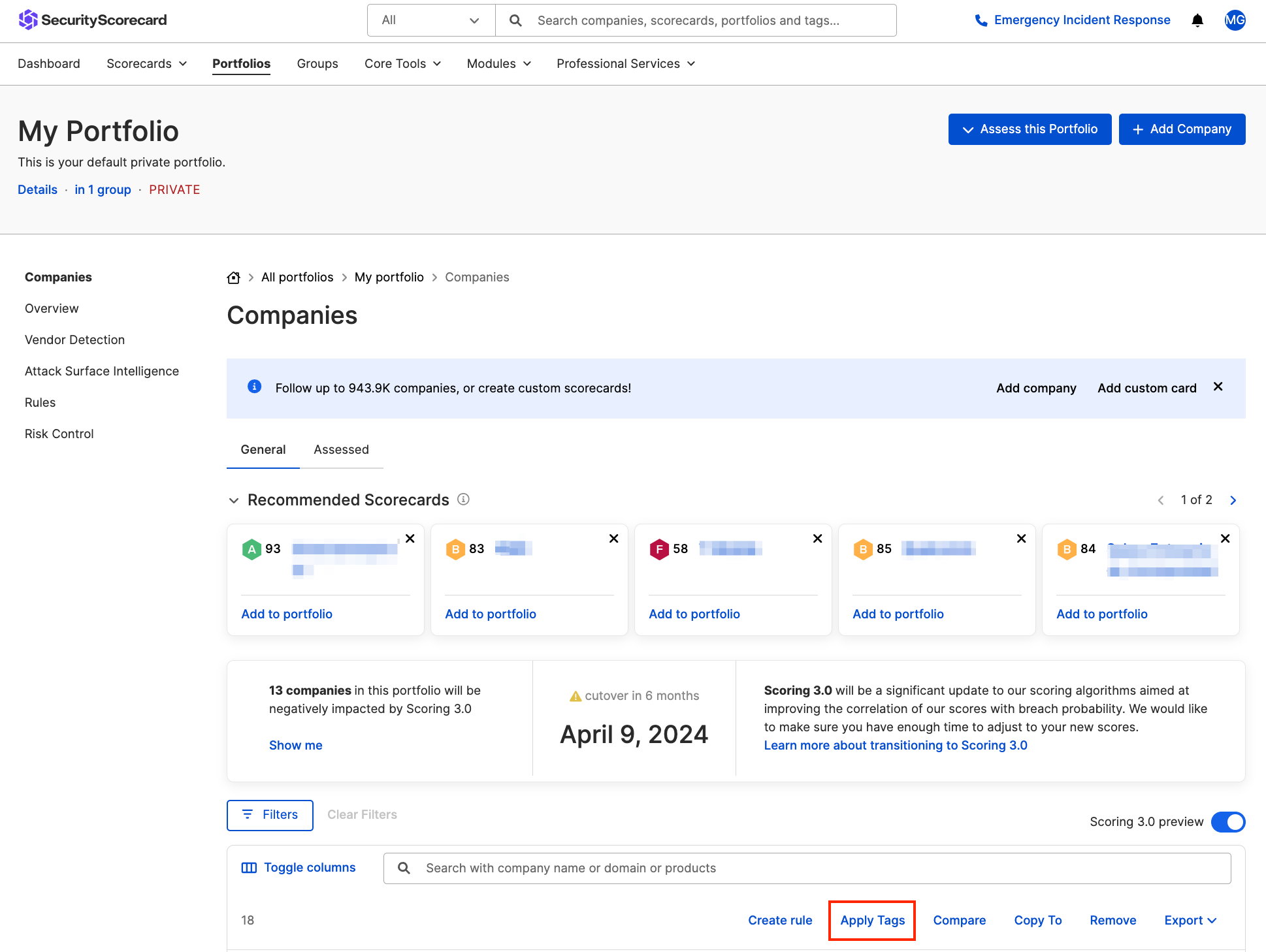The width and height of the screenshot is (1266, 952).
Task: Click the B grade badge for score 83
Action: tap(455, 549)
